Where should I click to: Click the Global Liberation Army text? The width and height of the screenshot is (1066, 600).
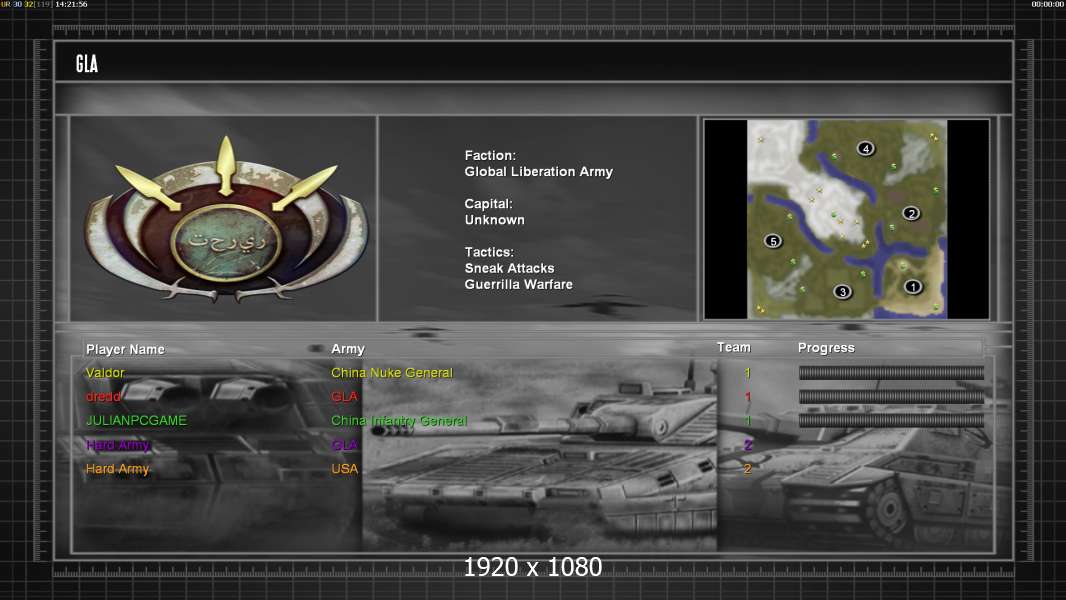pos(538,172)
